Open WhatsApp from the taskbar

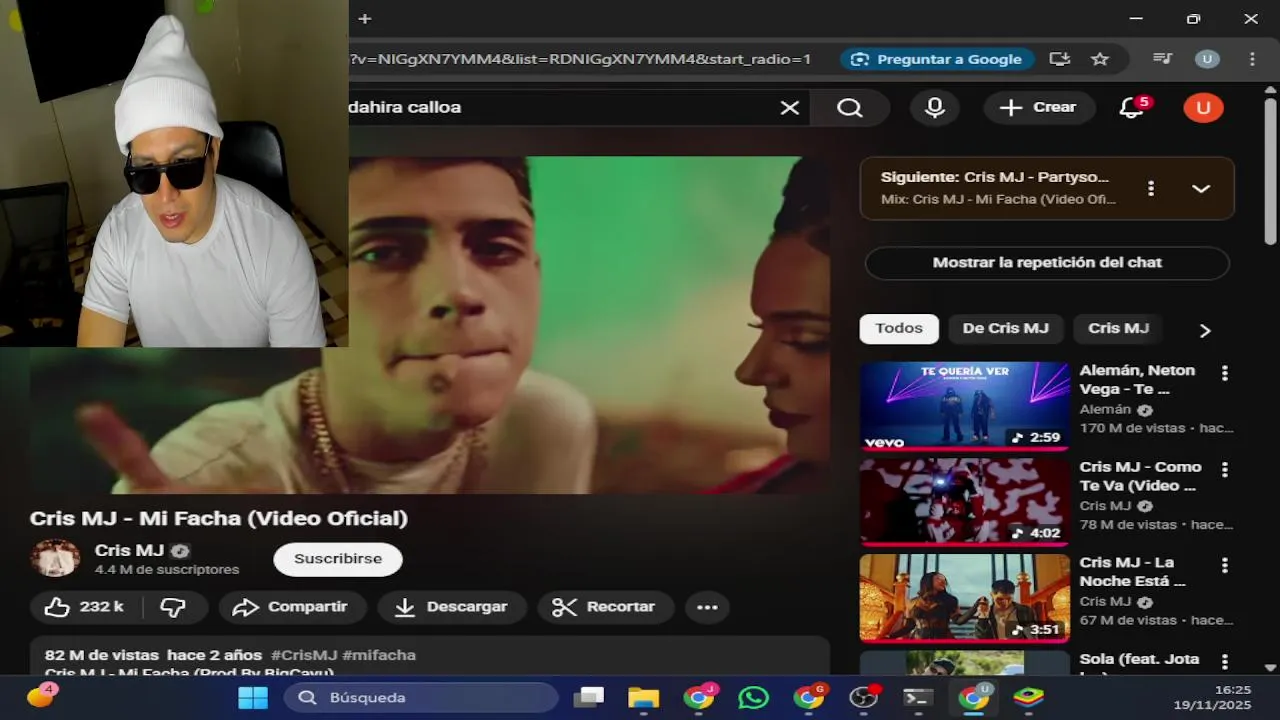[753, 697]
